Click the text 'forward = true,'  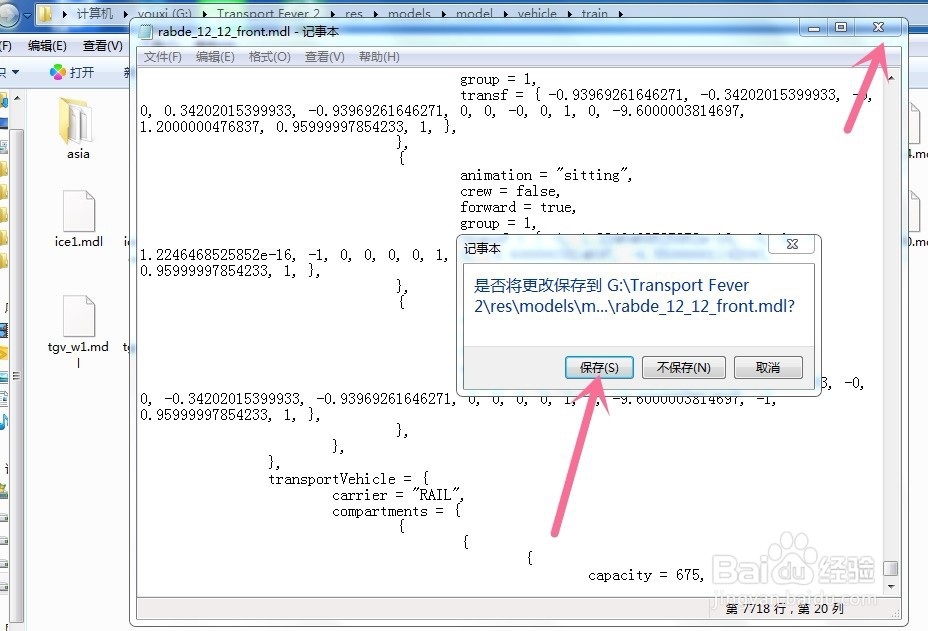(x=518, y=207)
